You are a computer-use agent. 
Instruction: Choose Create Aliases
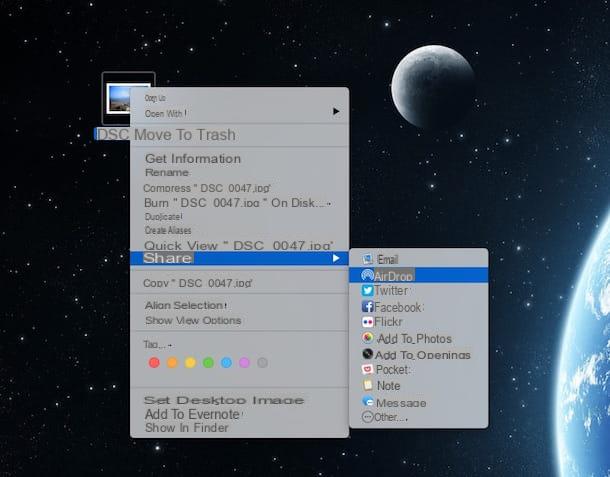[168, 230]
